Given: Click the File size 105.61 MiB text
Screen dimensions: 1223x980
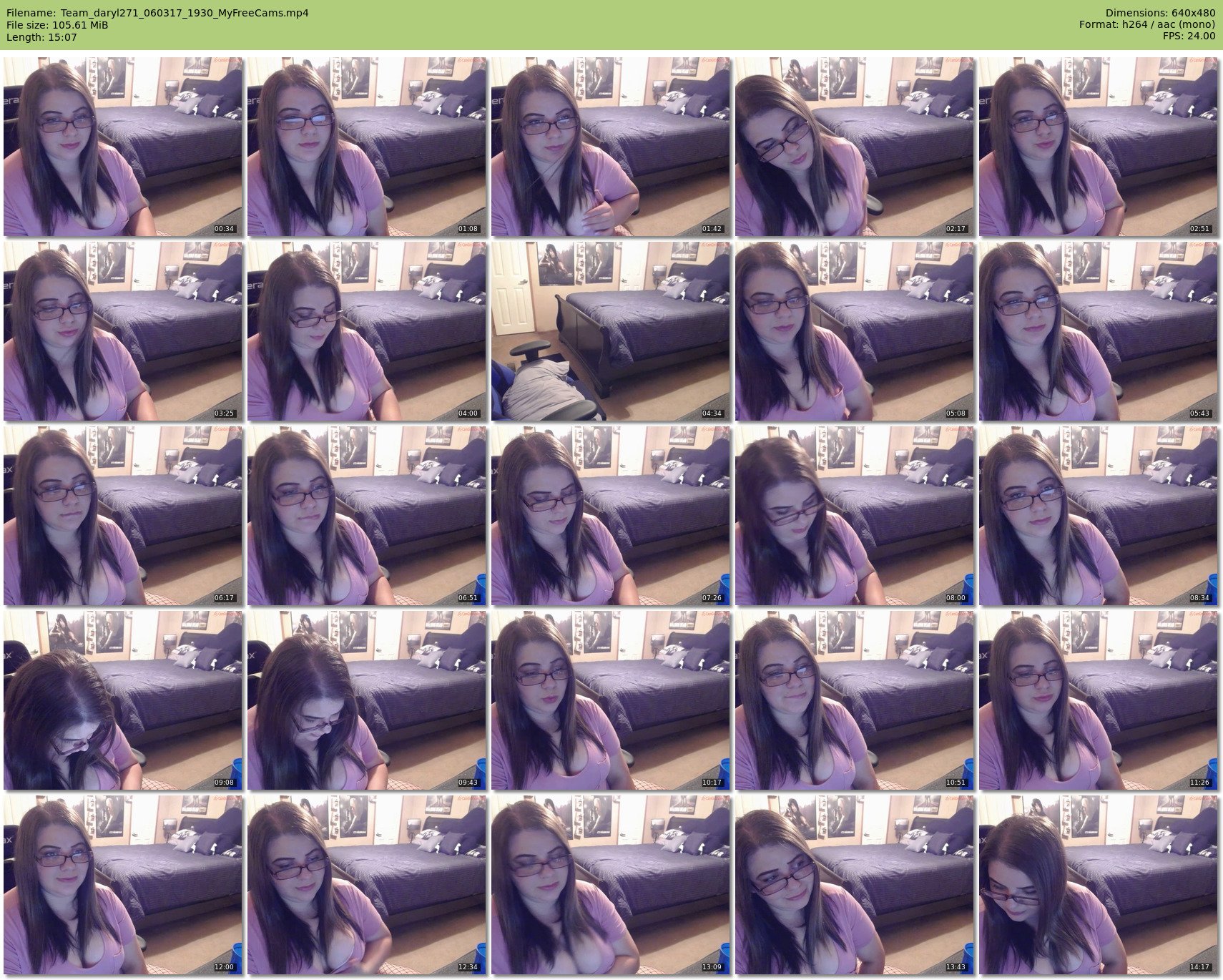Looking at the screenshot, I should [57, 24].
